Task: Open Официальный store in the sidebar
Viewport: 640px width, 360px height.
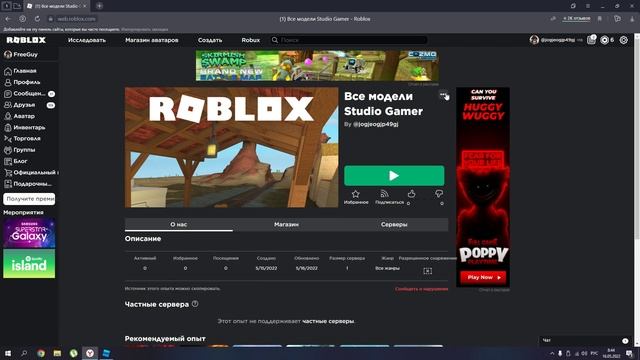Action: pos(31,172)
